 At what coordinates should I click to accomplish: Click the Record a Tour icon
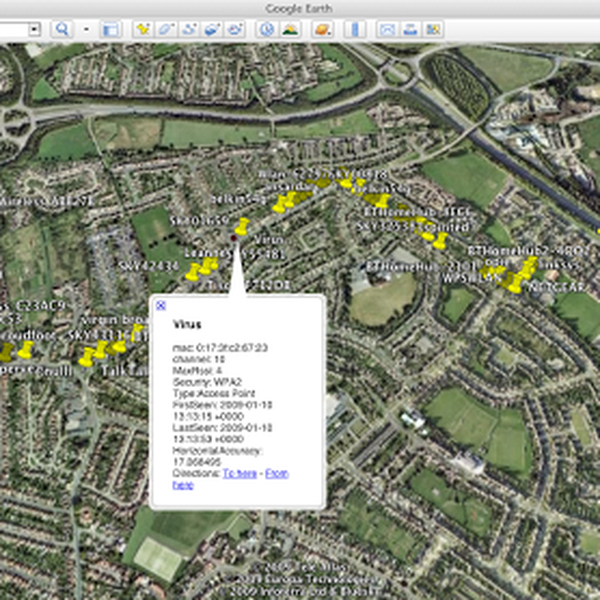tap(235, 29)
